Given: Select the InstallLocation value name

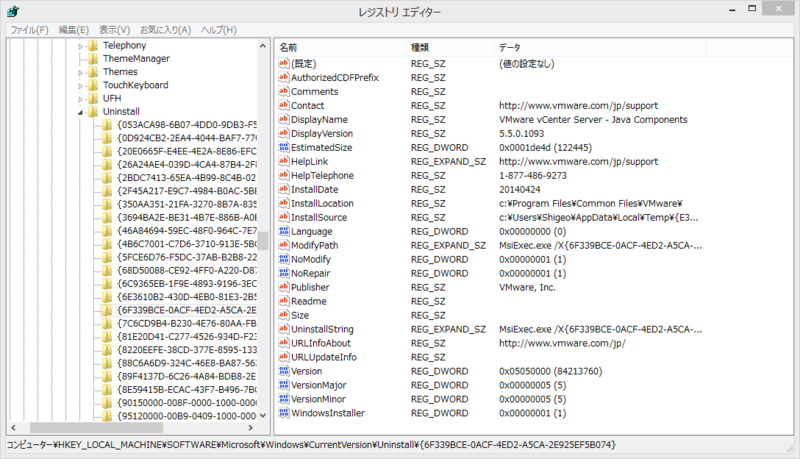Looking at the screenshot, I should [322, 203].
